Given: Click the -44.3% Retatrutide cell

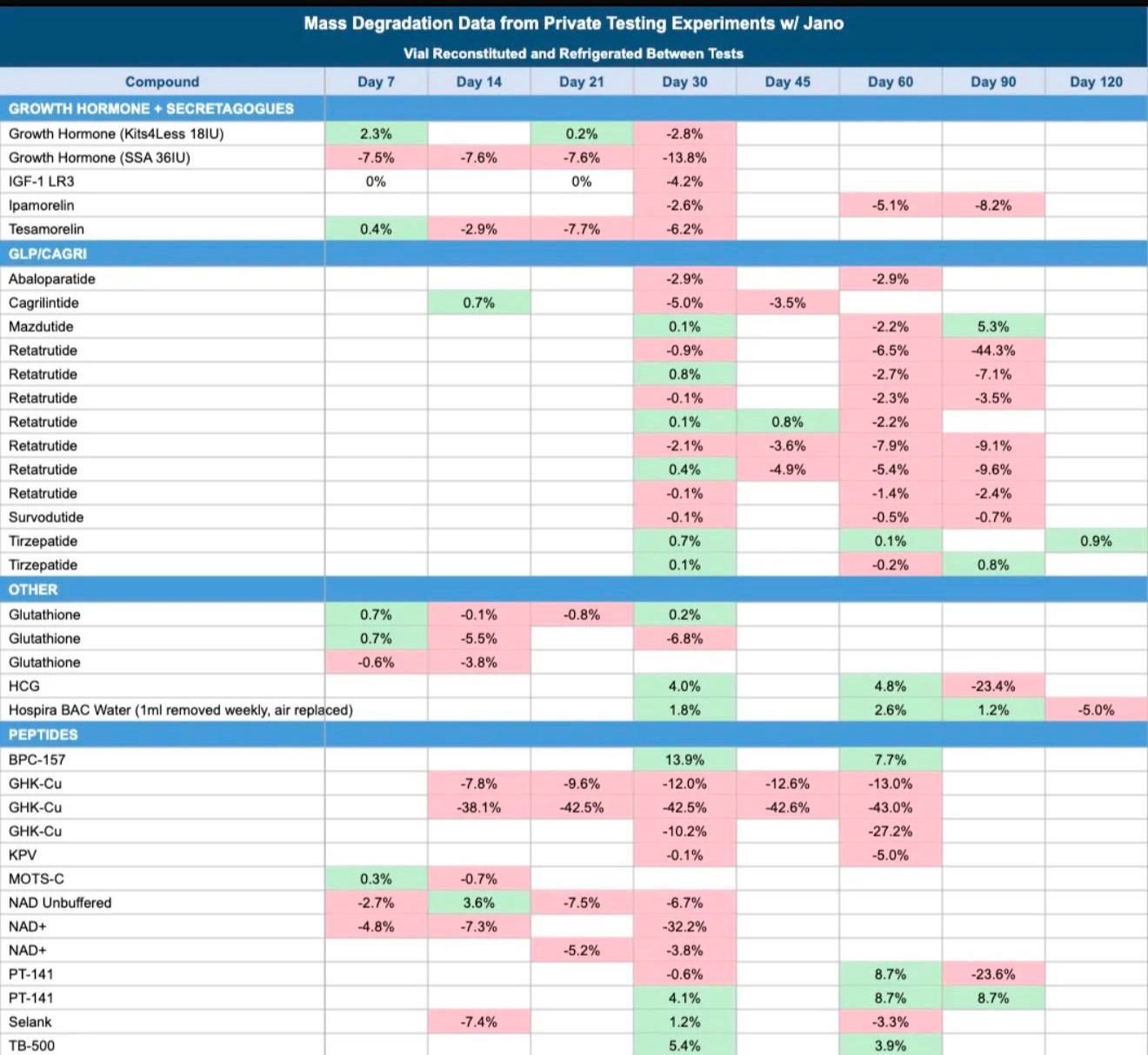Looking at the screenshot, I should [x=993, y=351].
